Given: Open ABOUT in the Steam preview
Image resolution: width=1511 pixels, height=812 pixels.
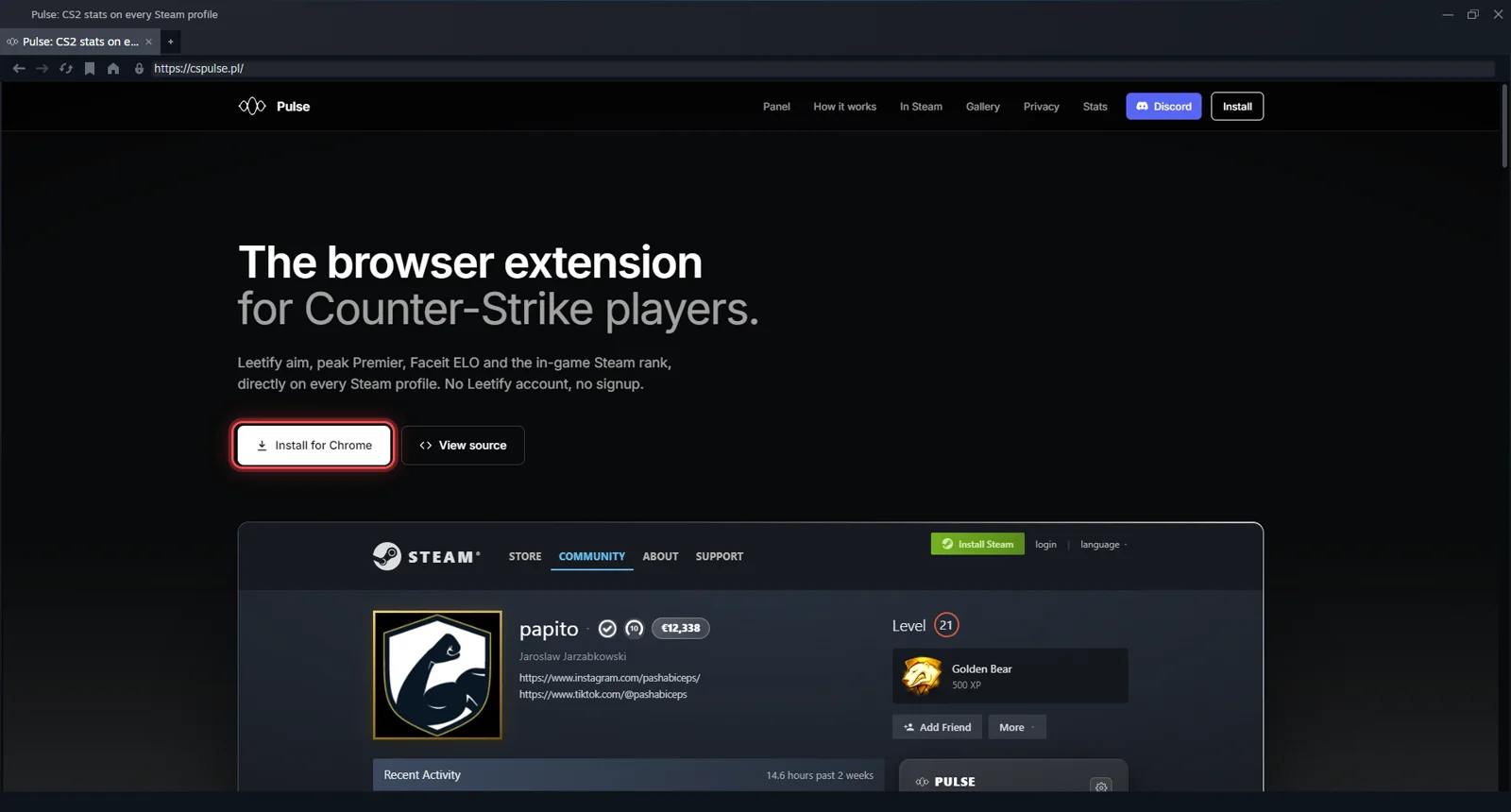Looking at the screenshot, I should tap(660, 556).
